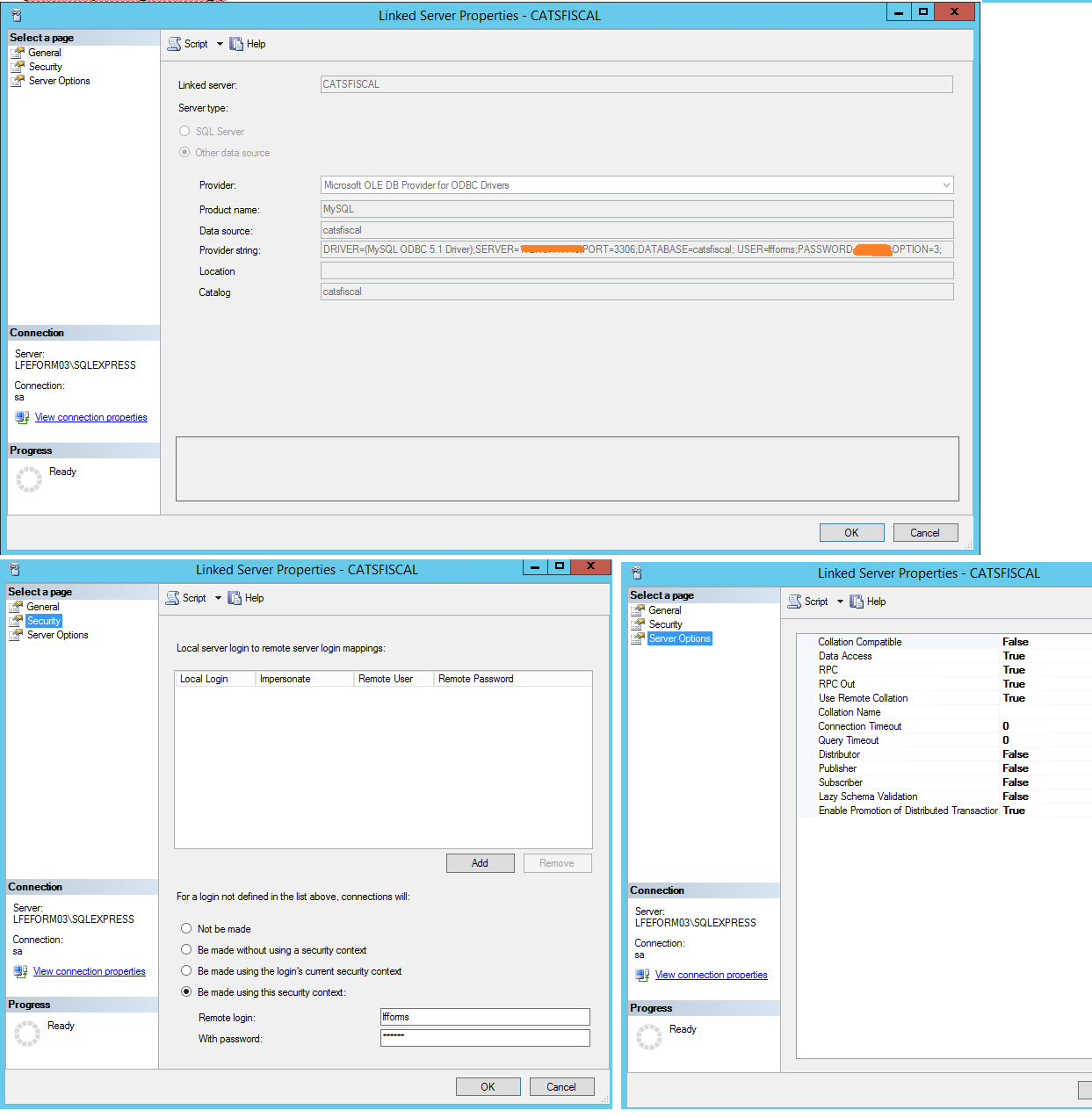The image size is (1092, 1117).
Task: Click Remote Password column header
Action: coord(513,679)
